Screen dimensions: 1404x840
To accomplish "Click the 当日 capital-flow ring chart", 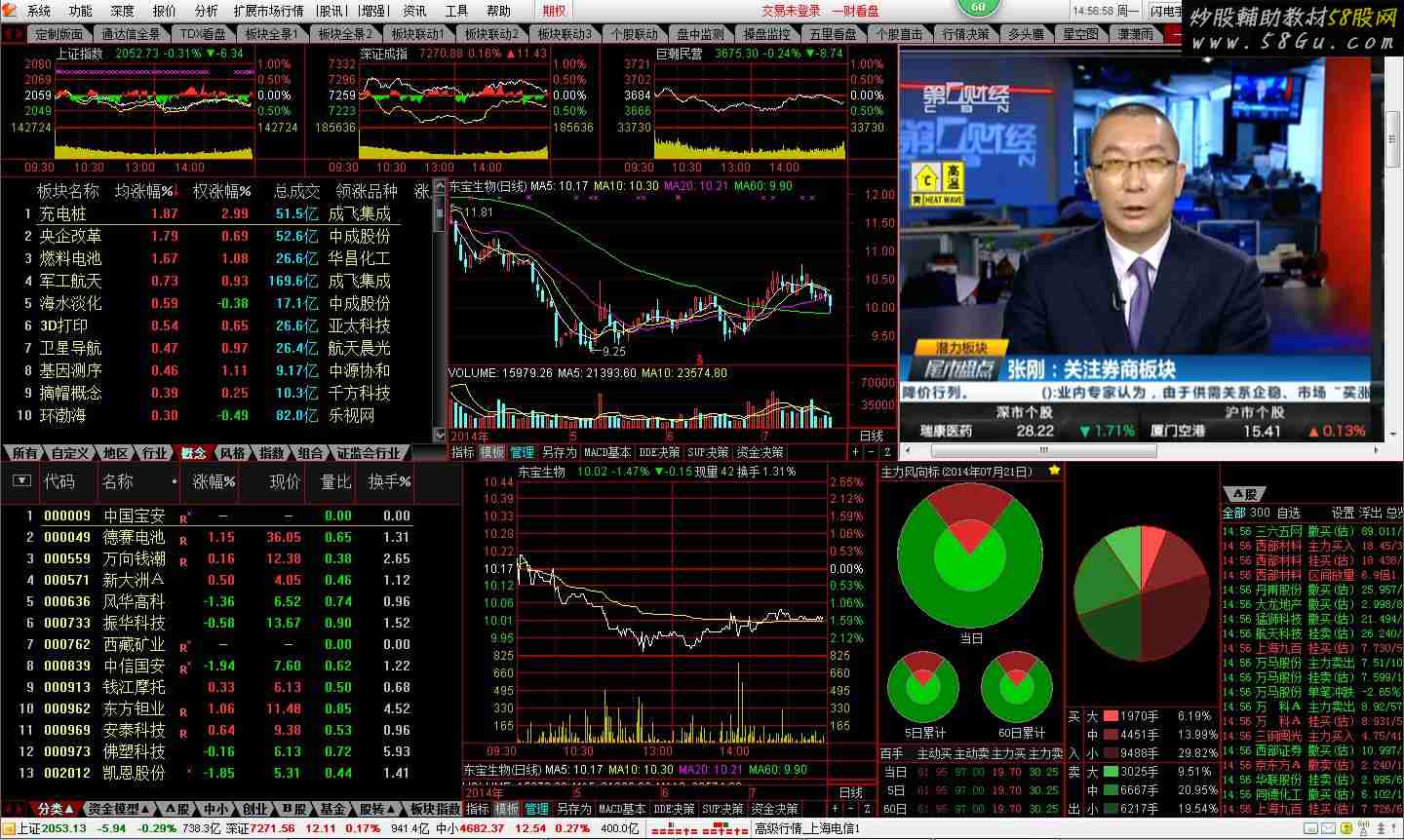I will click(971, 556).
